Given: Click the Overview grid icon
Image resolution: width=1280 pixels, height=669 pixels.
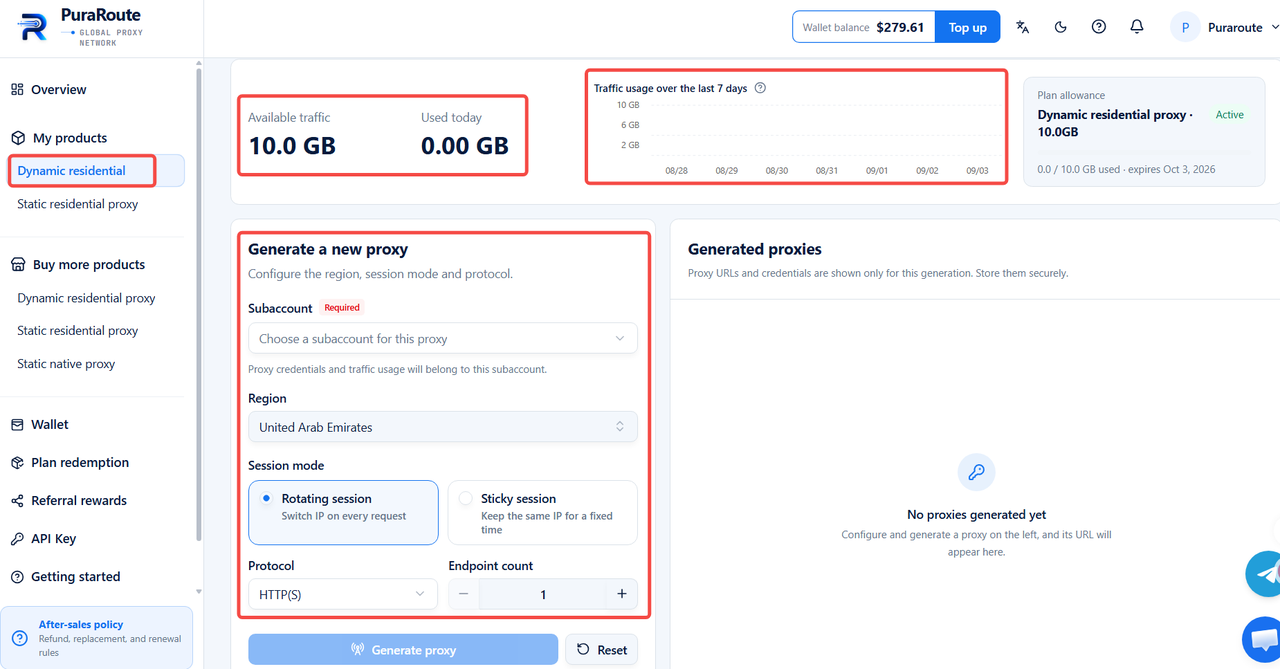Looking at the screenshot, I should click(x=17, y=89).
